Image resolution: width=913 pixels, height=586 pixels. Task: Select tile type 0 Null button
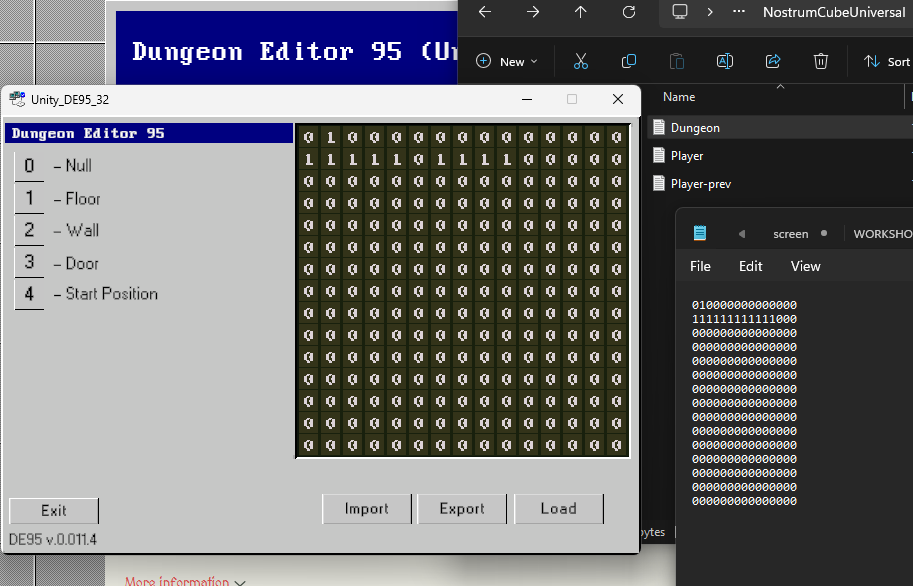[x=29, y=166]
